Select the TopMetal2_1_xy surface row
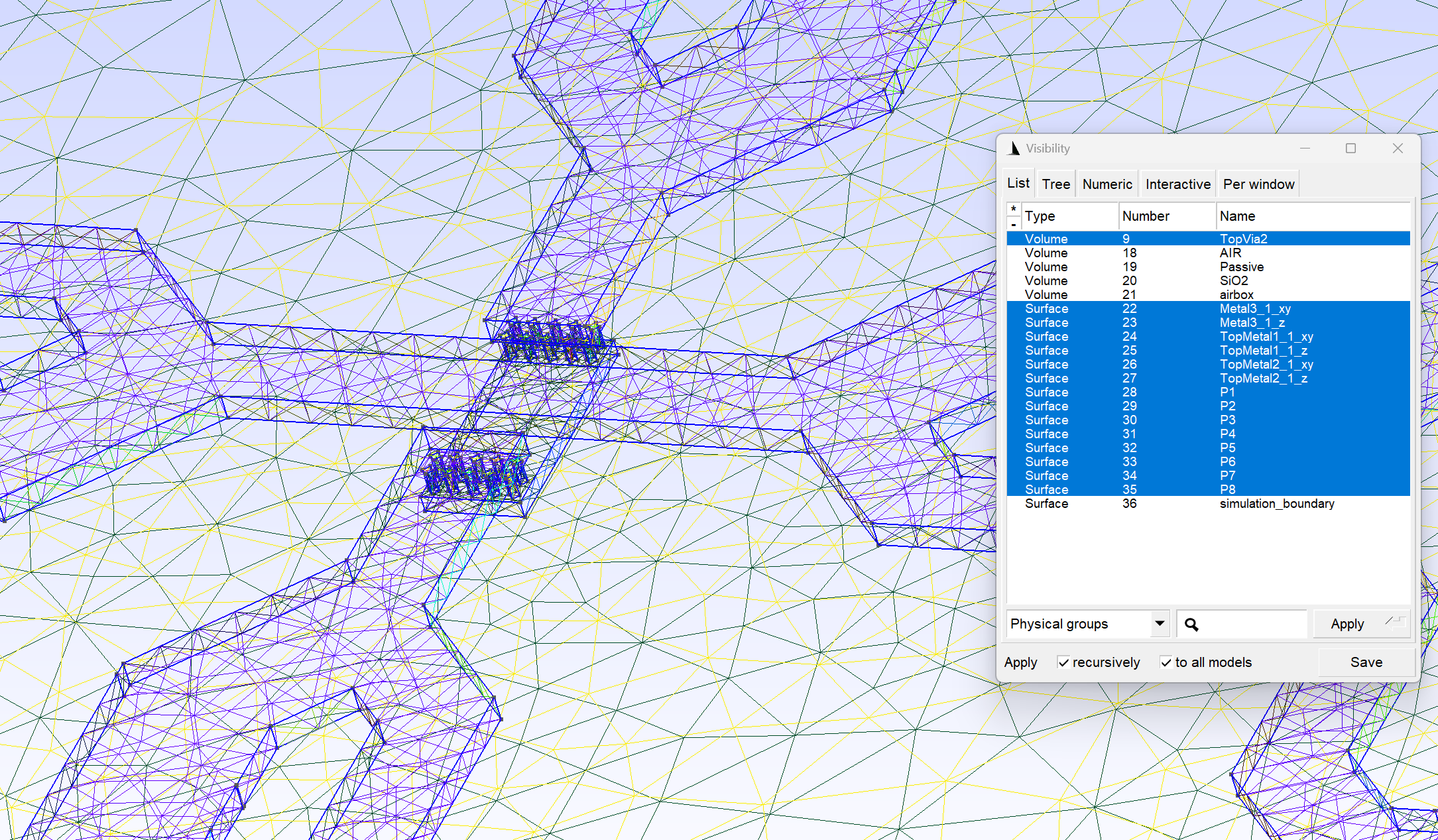 [1208, 364]
